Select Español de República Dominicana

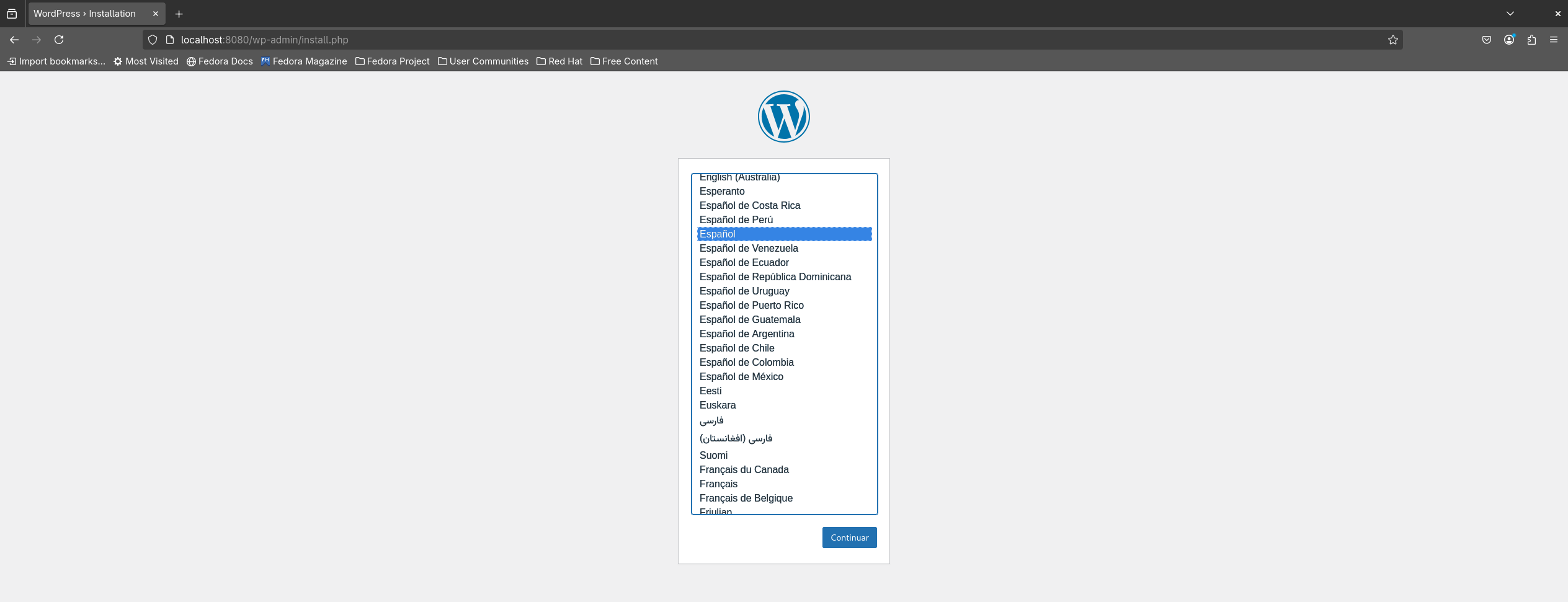[784, 277]
